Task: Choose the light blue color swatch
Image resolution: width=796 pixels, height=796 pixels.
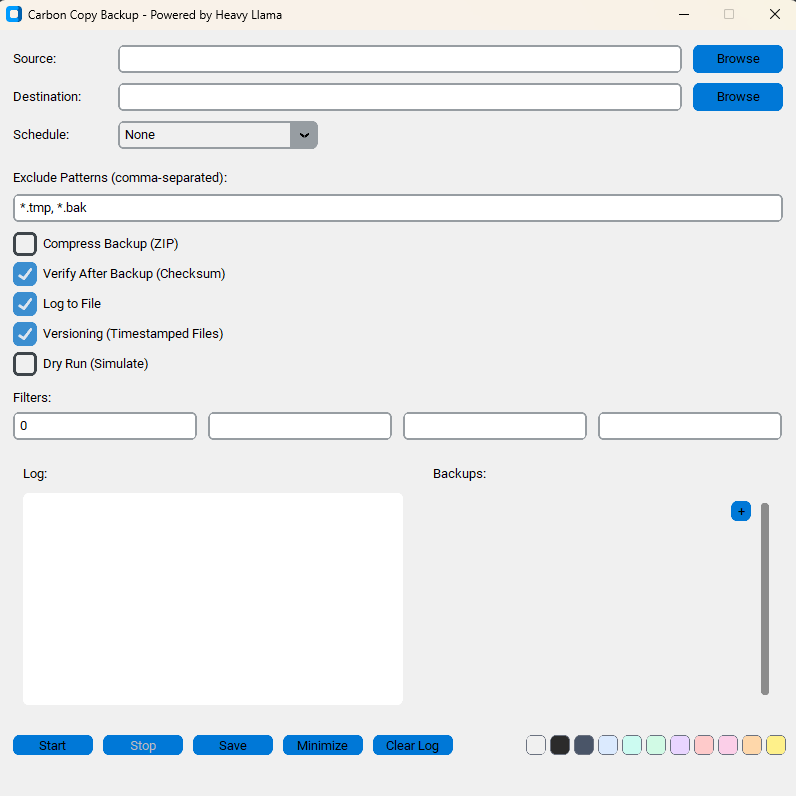Action: point(608,745)
